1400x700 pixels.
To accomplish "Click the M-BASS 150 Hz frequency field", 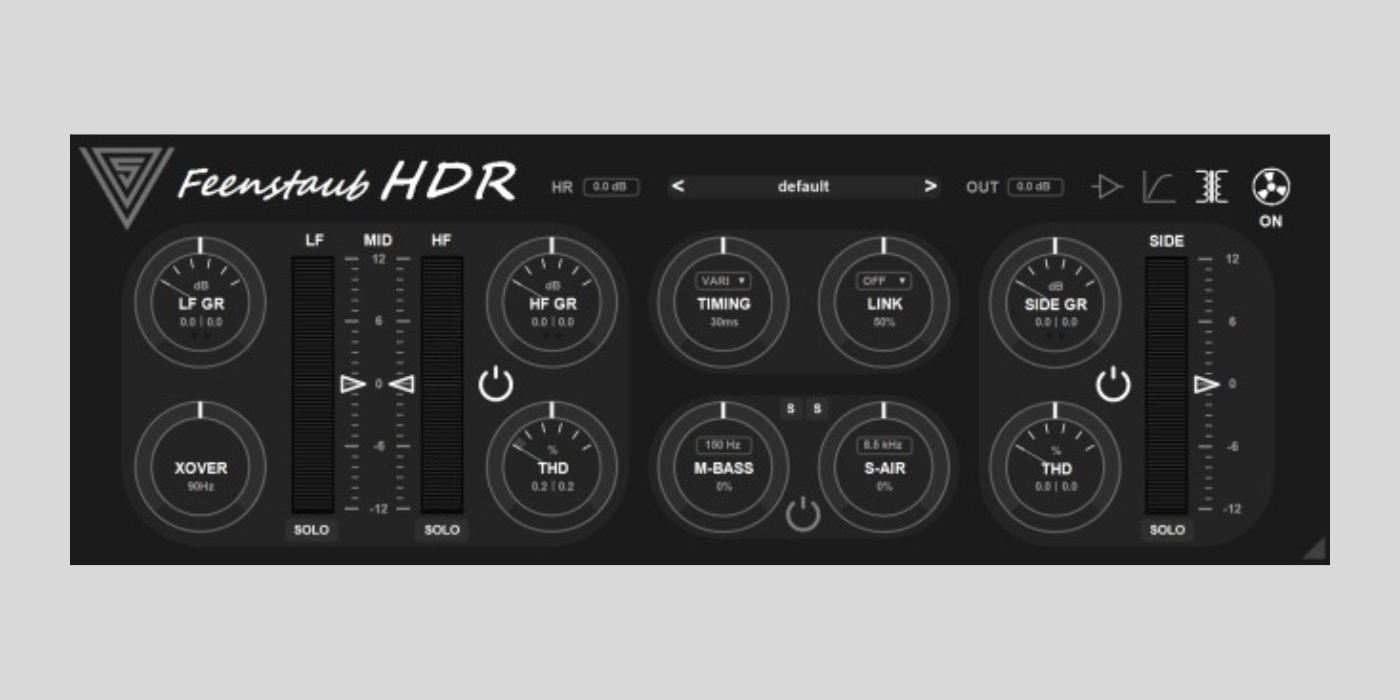I will tap(723, 444).
